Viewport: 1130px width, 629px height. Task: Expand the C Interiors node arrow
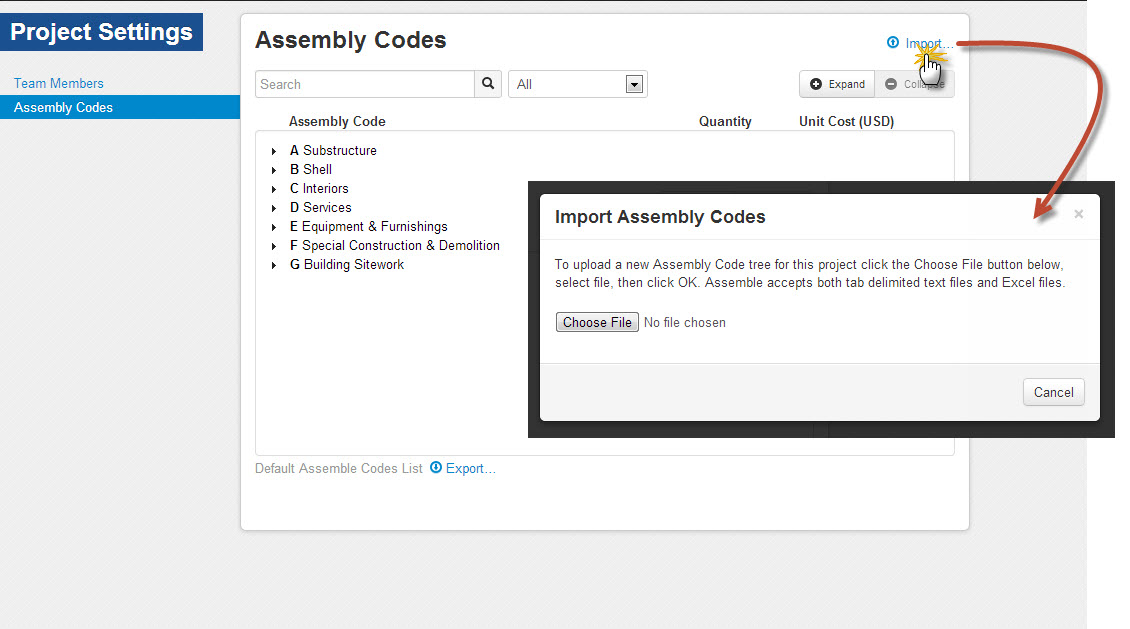[x=274, y=189]
